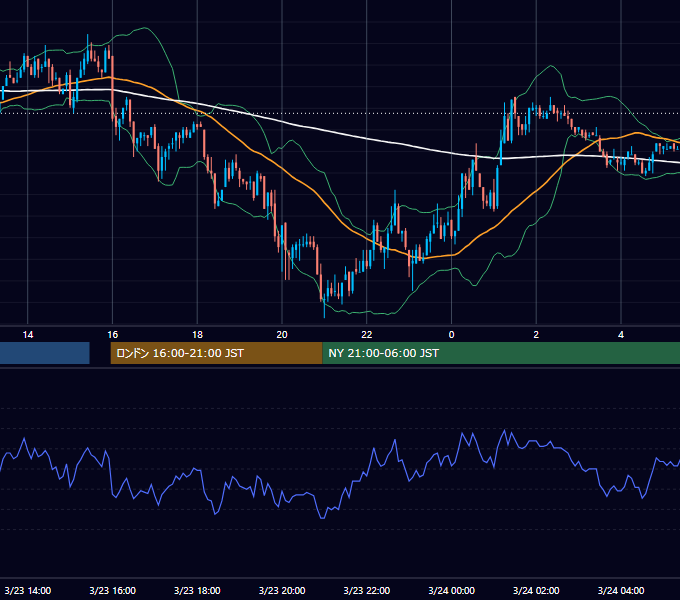
Task: Click the hour label 22 on price chart axis
Action: 367,335
